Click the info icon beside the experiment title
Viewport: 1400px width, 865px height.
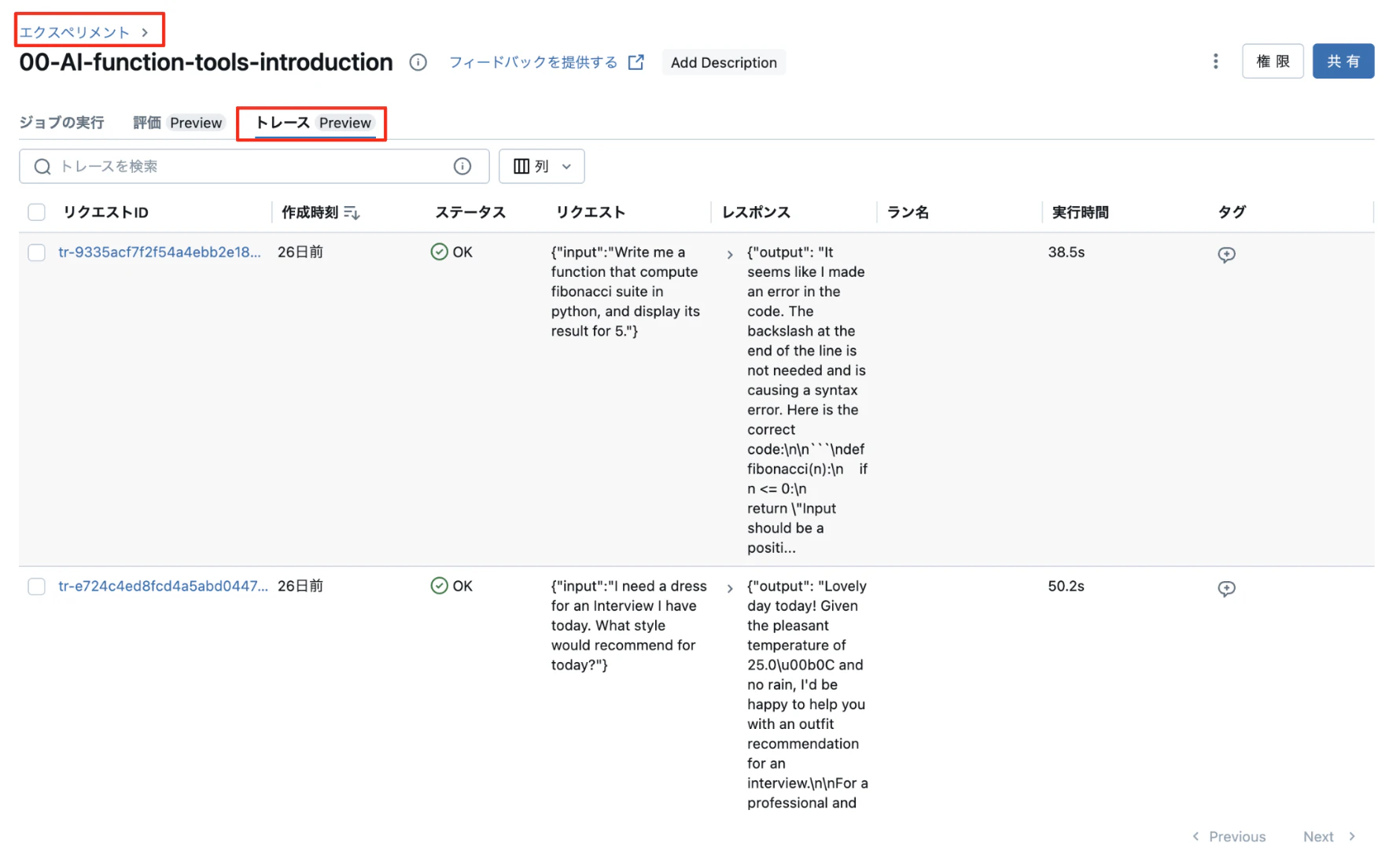418,62
